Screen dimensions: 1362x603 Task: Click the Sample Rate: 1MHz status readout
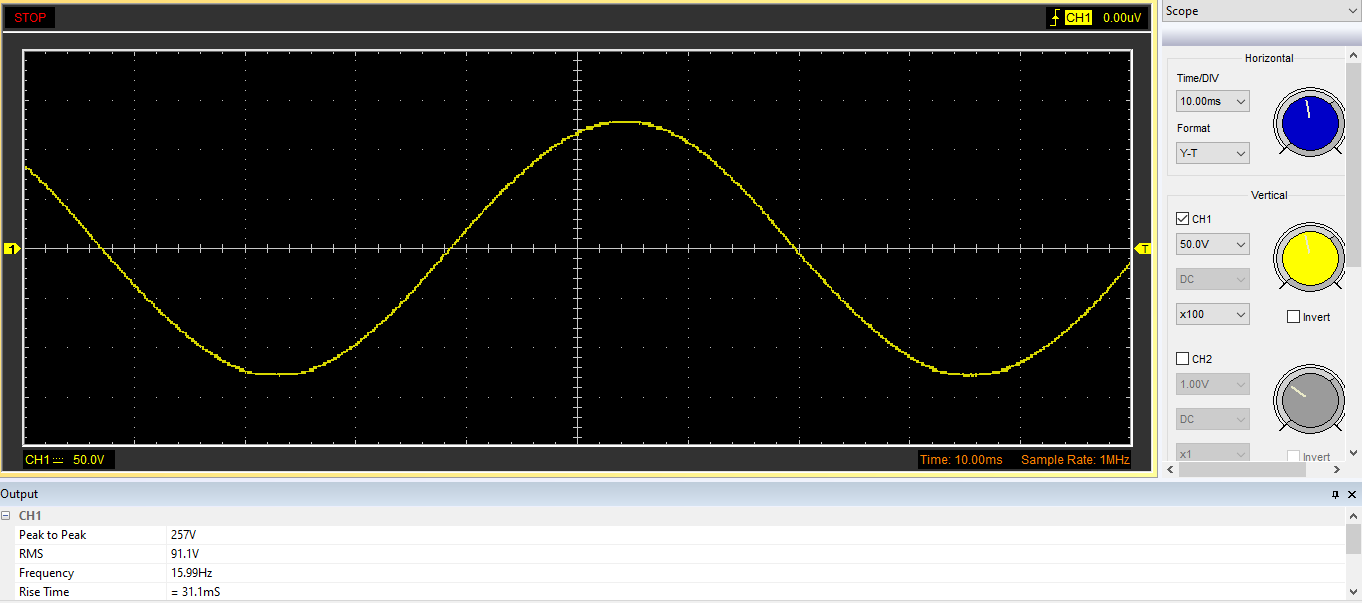(1075, 460)
